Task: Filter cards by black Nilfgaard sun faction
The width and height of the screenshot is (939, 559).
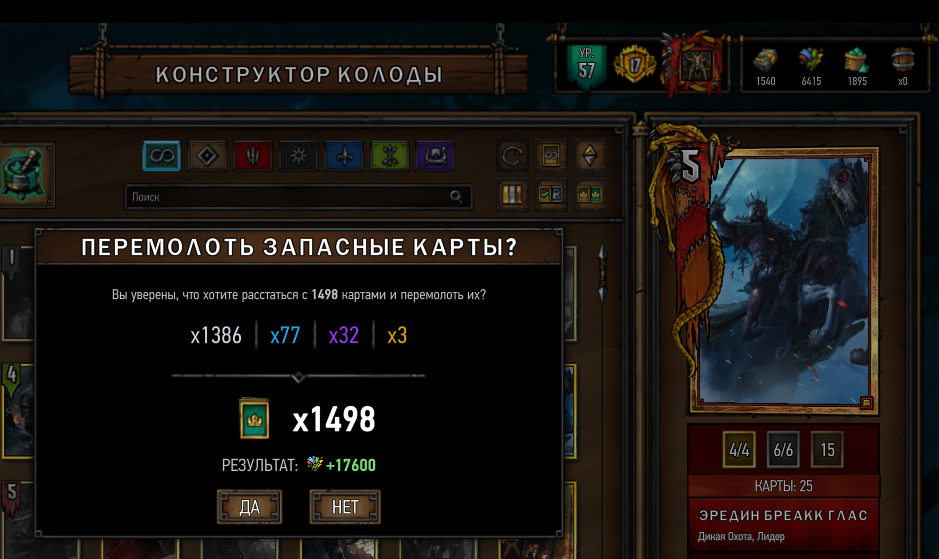Action: click(x=298, y=156)
